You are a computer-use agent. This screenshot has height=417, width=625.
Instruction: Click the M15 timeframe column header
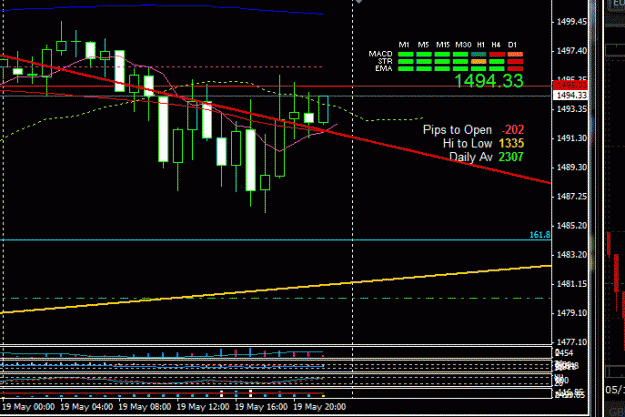[443, 45]
